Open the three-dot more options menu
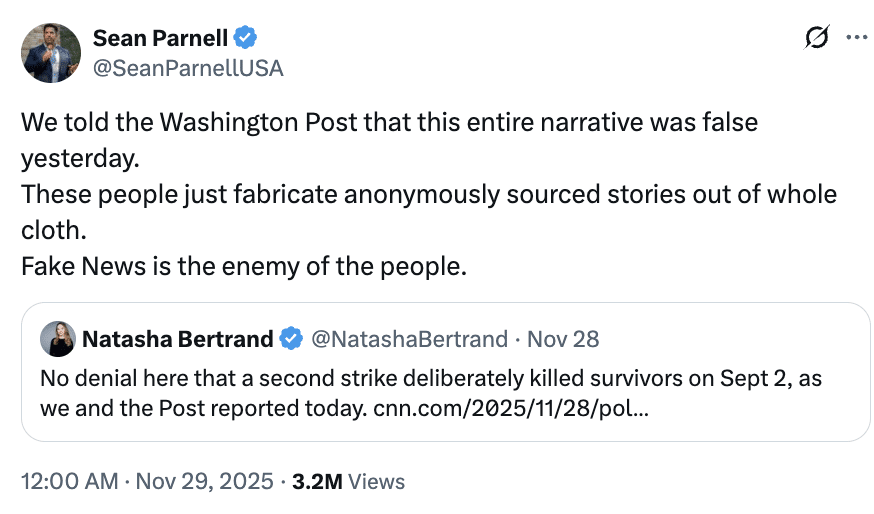 [x=856, y=38]
